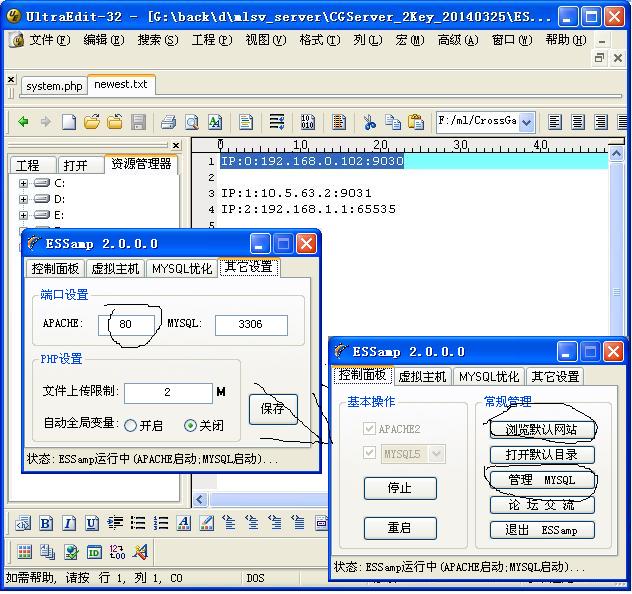Apply Italic HTML tag icon
The height and width of the screenshot is (594, 632).
(69, 523)
